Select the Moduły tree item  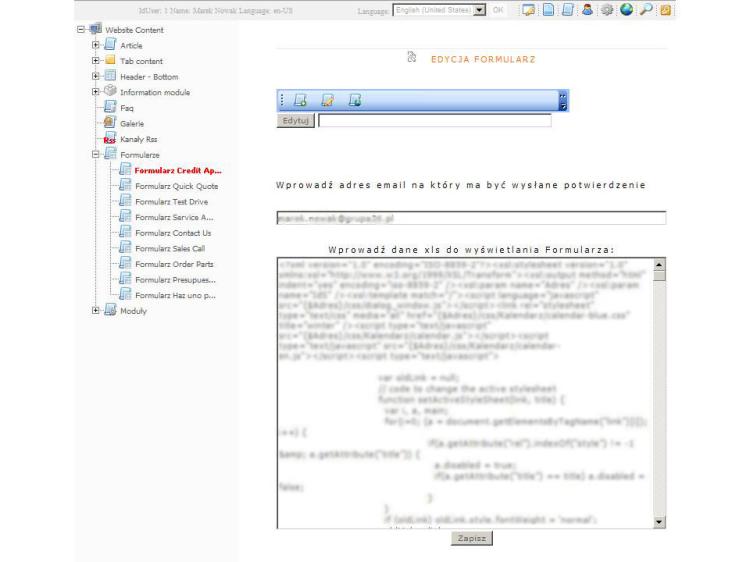[133, 311]
